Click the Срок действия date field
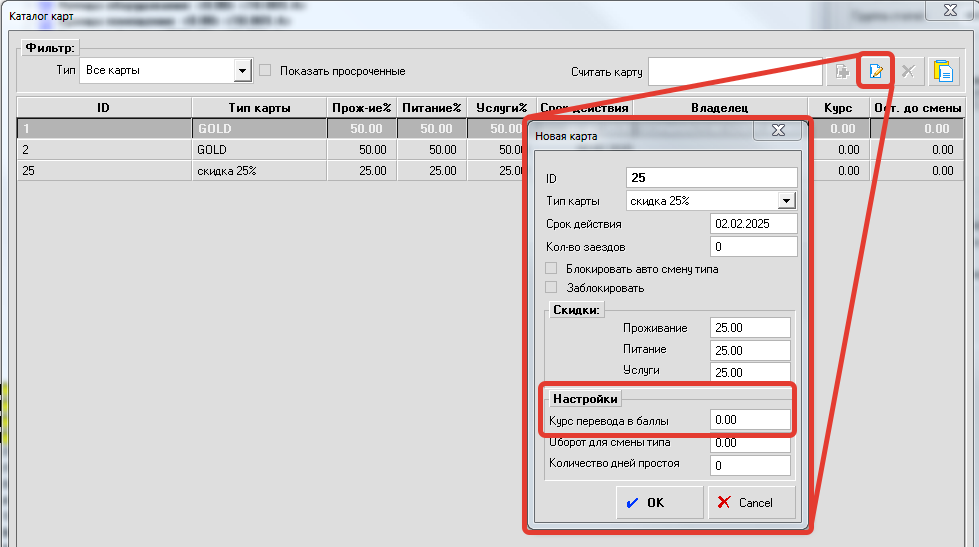This screenshot has width=979, height=547. (x=753, y=224)
